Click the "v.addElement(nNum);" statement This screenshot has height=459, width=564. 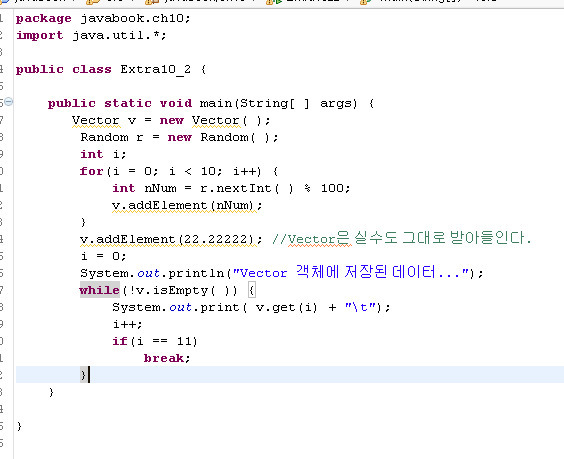coord(187,206)
